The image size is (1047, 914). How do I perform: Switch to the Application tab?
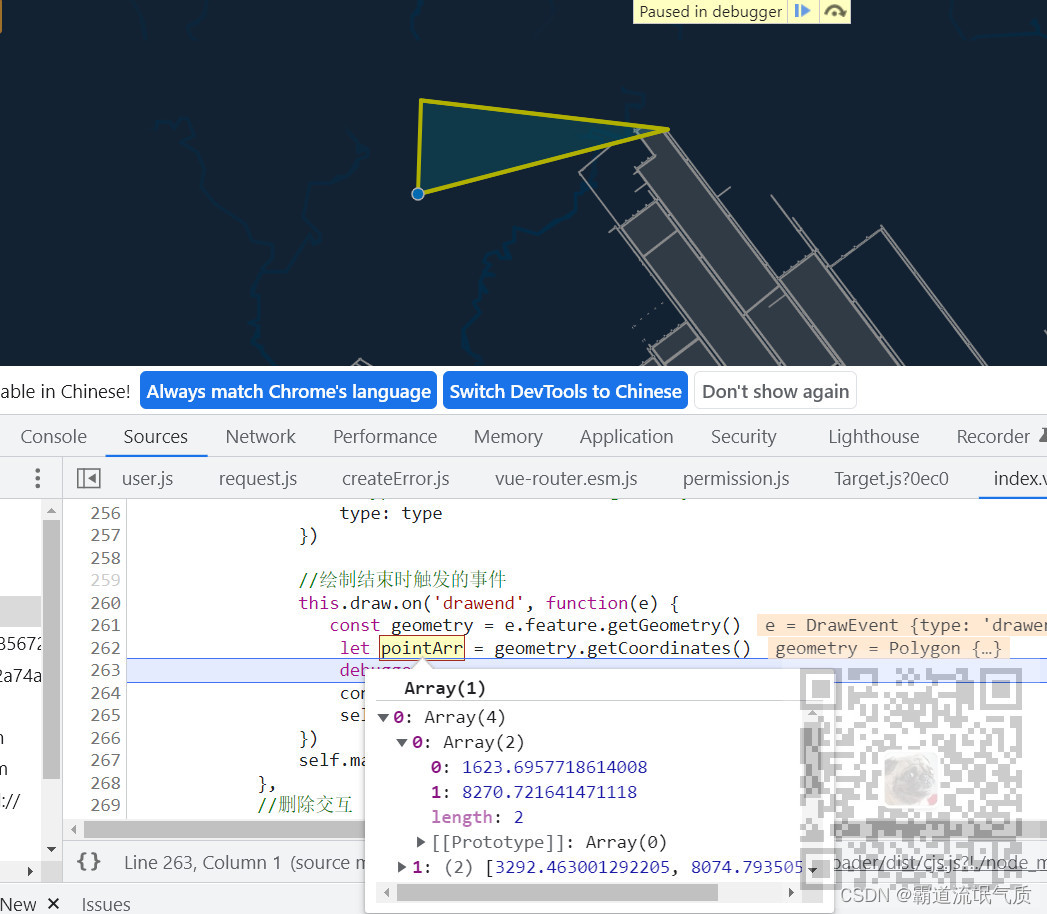[x=626, y=437]
